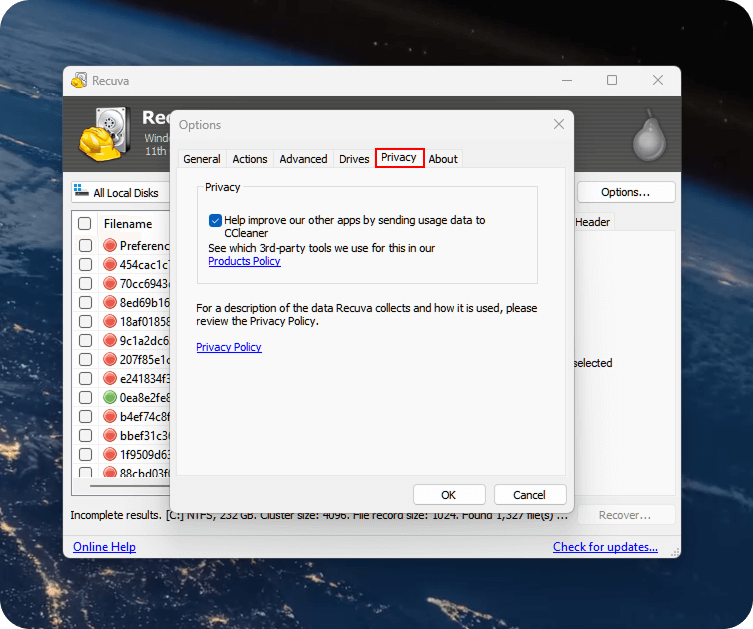Click red status dot for e241834f file

click(x=110, y=378)
